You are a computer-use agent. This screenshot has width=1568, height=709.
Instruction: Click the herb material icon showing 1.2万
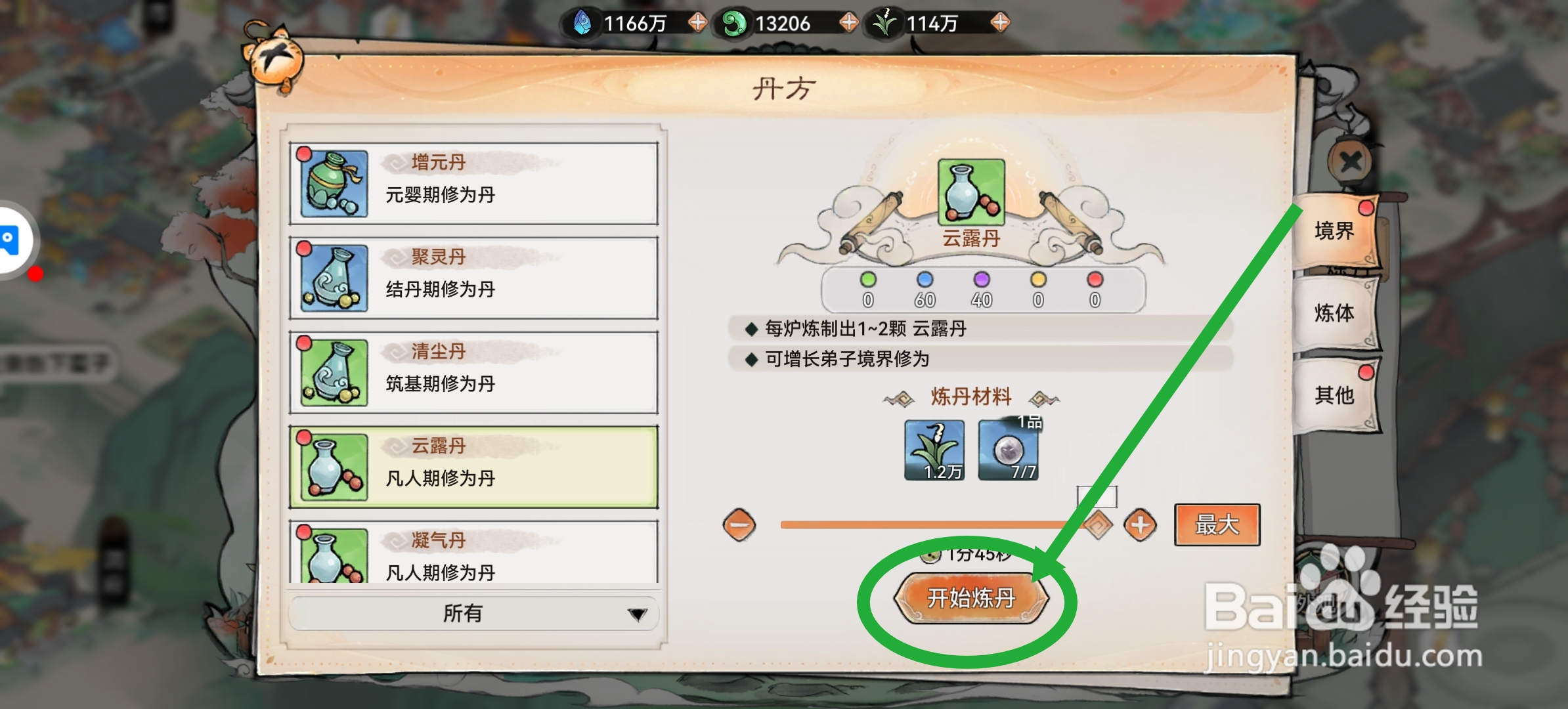coord(934,450)
